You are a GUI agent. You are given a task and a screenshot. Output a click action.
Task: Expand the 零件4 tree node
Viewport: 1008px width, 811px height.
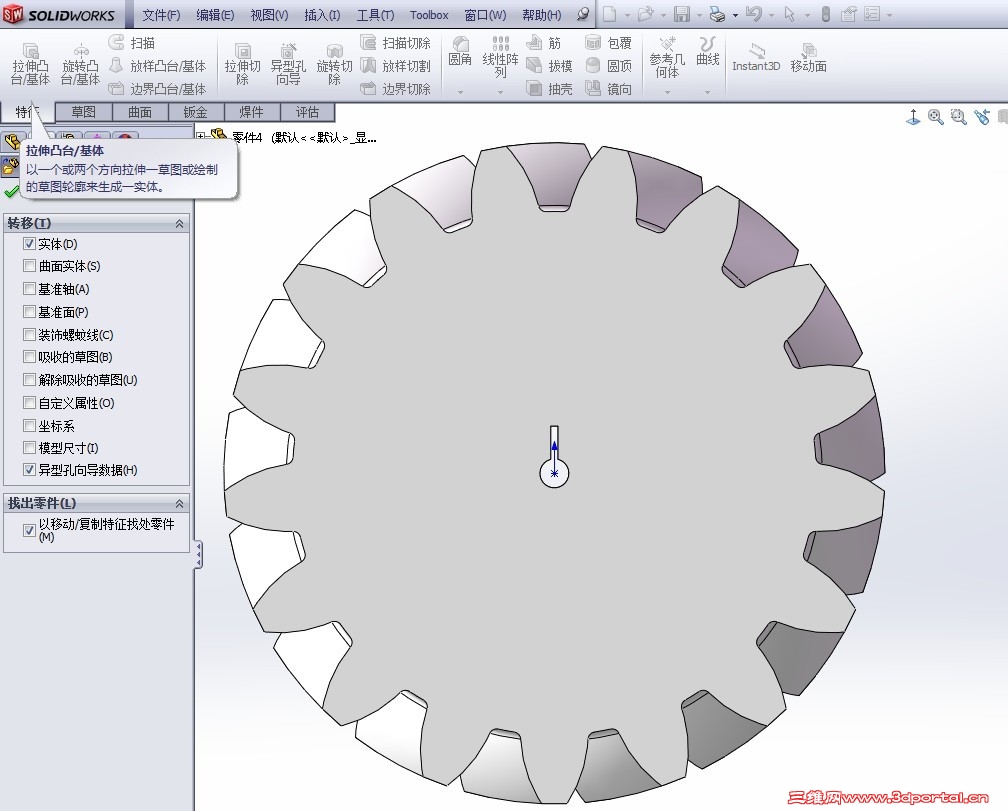pos(201,136)
